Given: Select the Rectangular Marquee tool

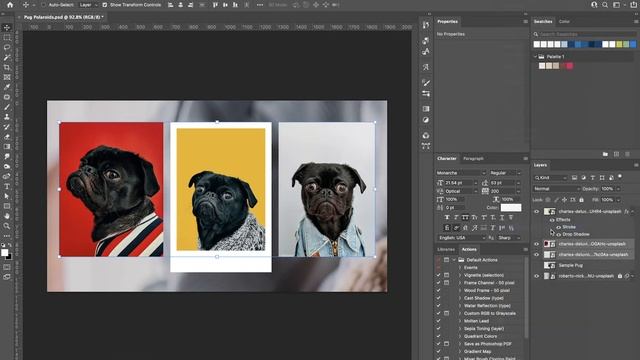Looking at the screenshot, I should point(7,38).
